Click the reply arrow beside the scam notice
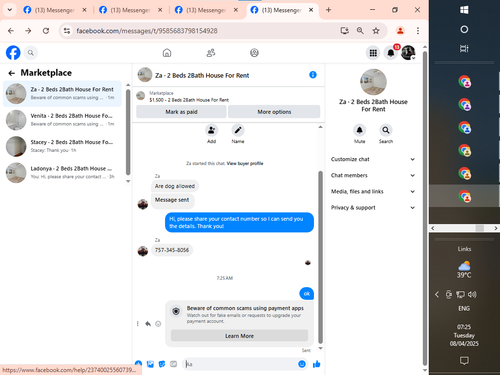 coord(148,324)
